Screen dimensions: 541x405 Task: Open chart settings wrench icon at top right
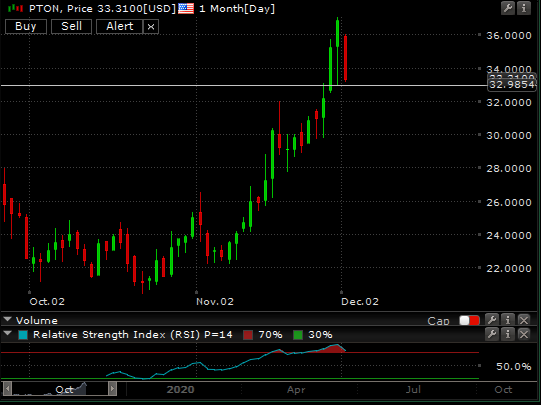click(x=508, y=8)
